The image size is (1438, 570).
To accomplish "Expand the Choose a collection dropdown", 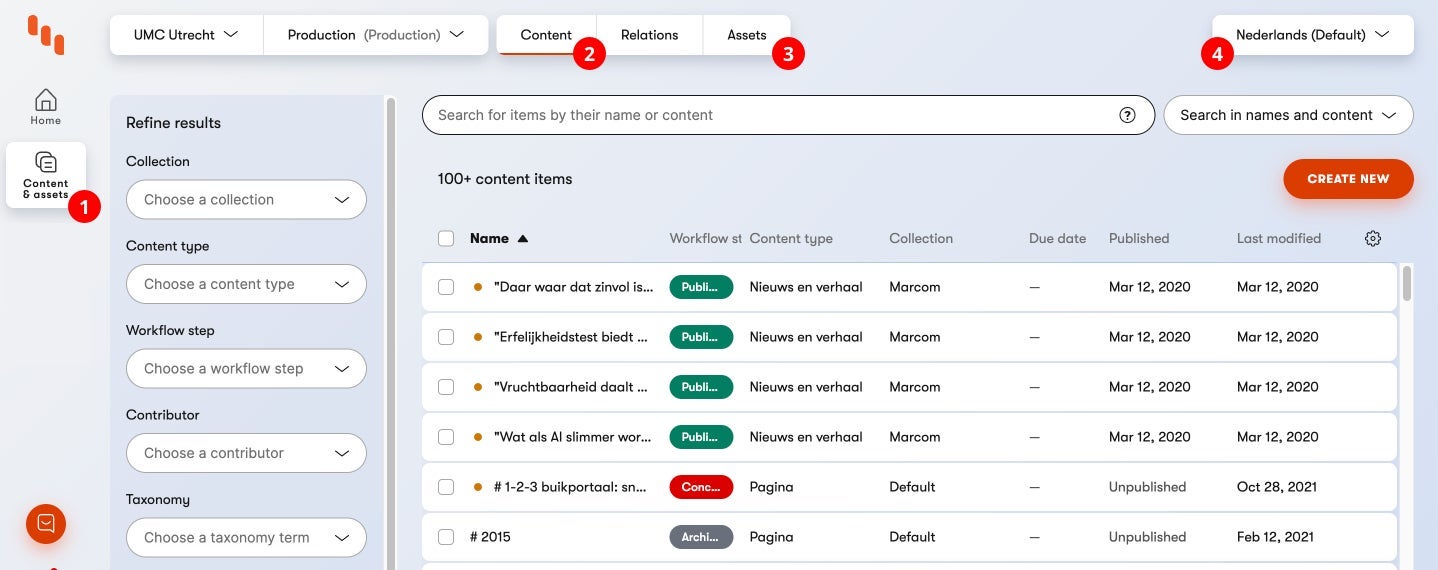I will pos(246,200).
